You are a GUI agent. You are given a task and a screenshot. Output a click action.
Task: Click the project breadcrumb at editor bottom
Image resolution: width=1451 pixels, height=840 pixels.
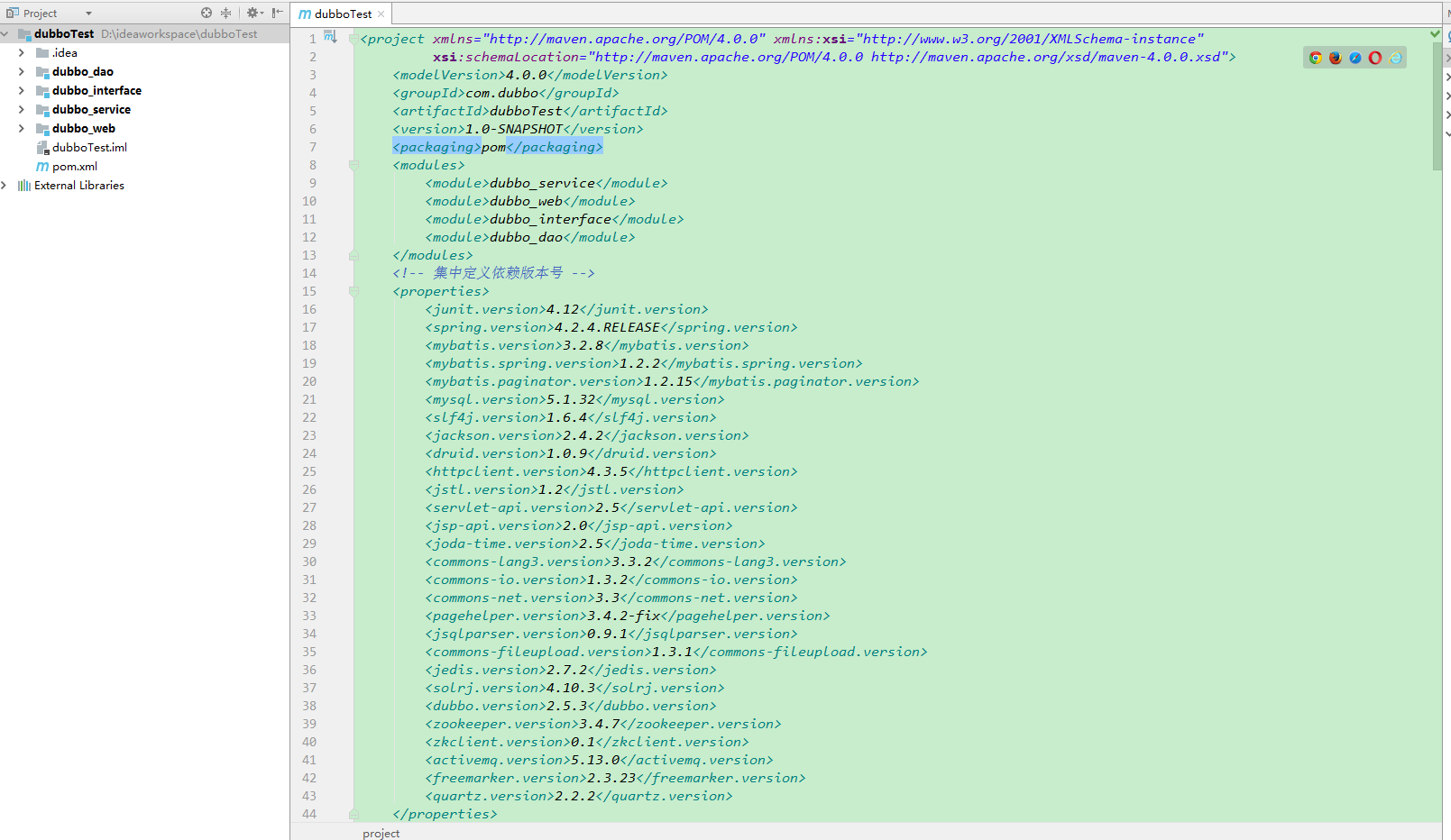pyautogui.click(x=381, y=833)
